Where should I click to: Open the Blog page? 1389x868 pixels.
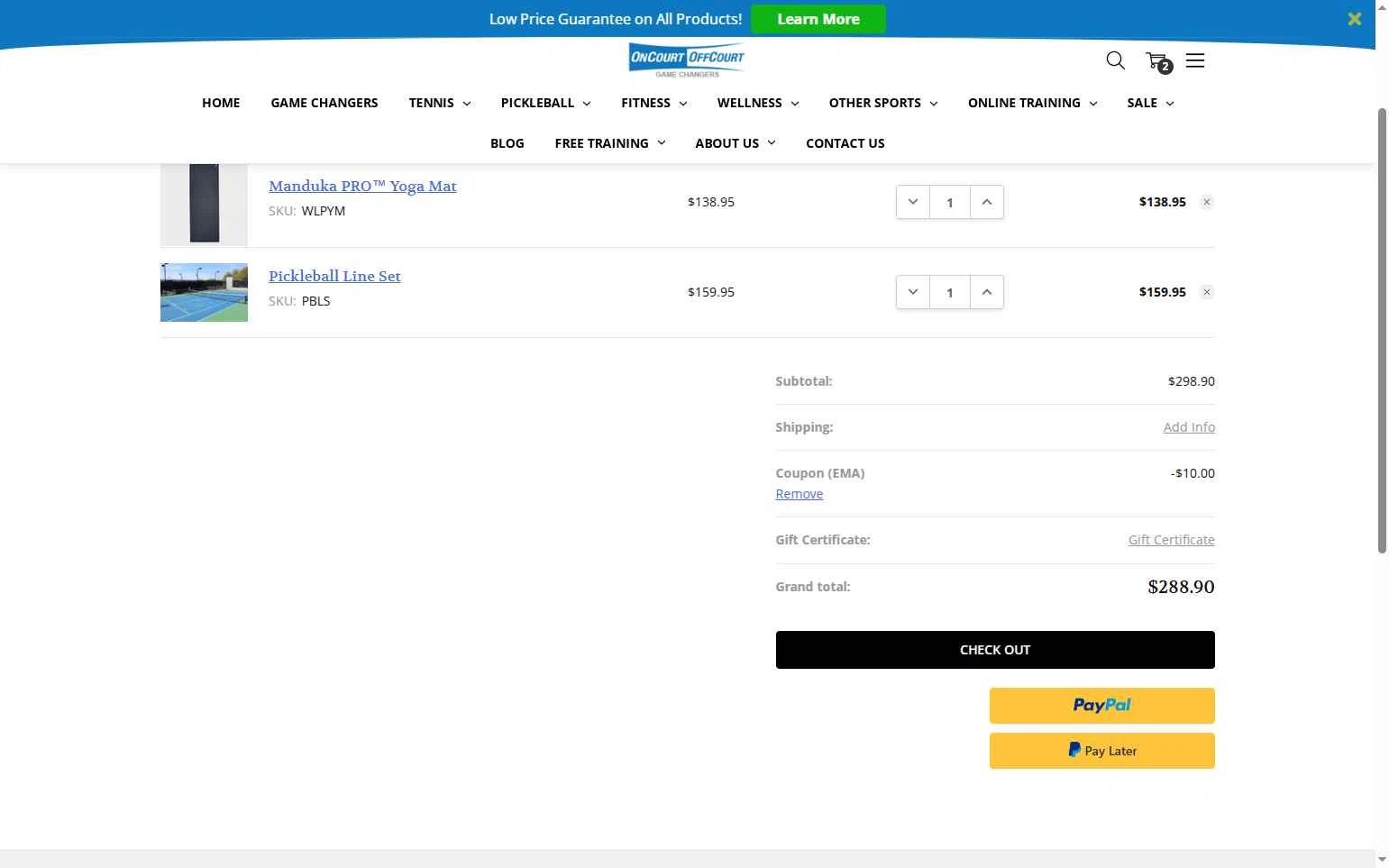pos(507,143)
